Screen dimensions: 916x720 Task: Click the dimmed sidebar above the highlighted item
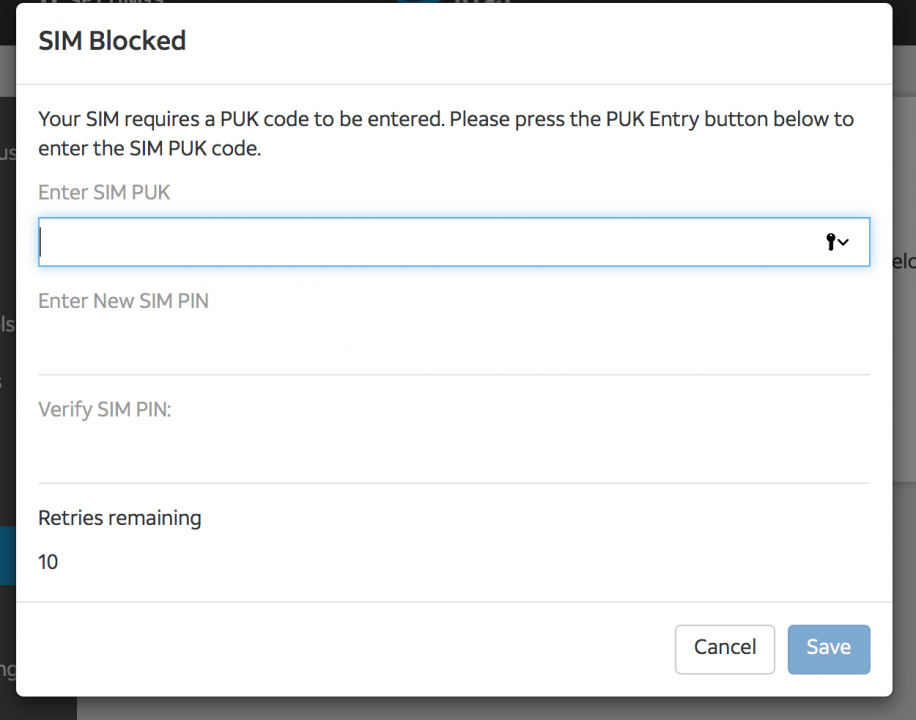pos(7,450)
